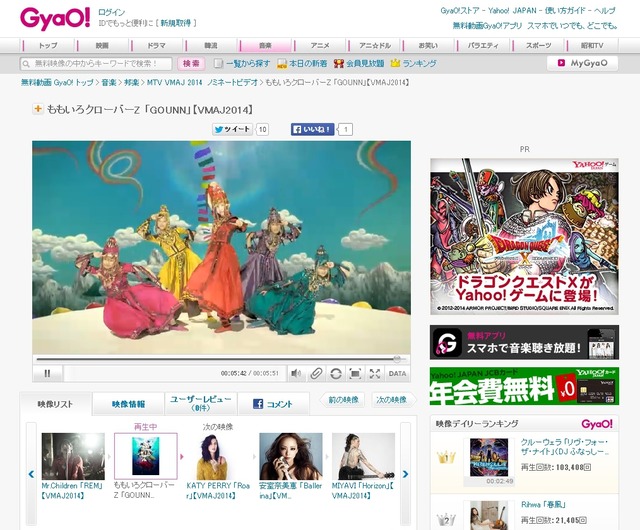Mute the video volume icon

296,374
